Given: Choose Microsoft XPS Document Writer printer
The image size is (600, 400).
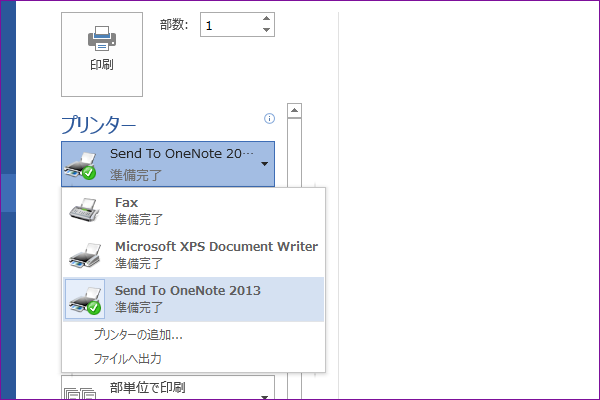Looking at the screenshot, I should 194,255.
